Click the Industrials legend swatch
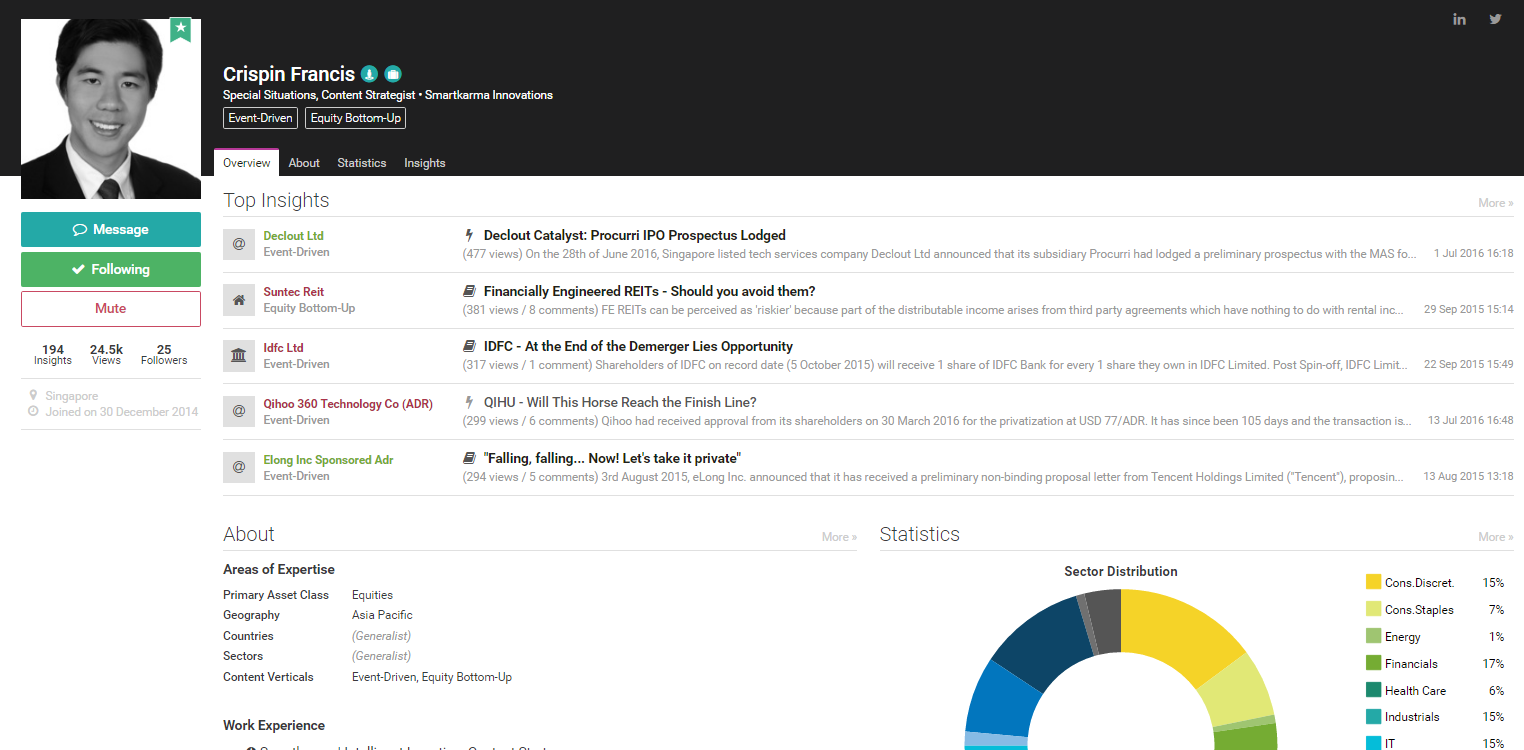 coord(1373,717)
